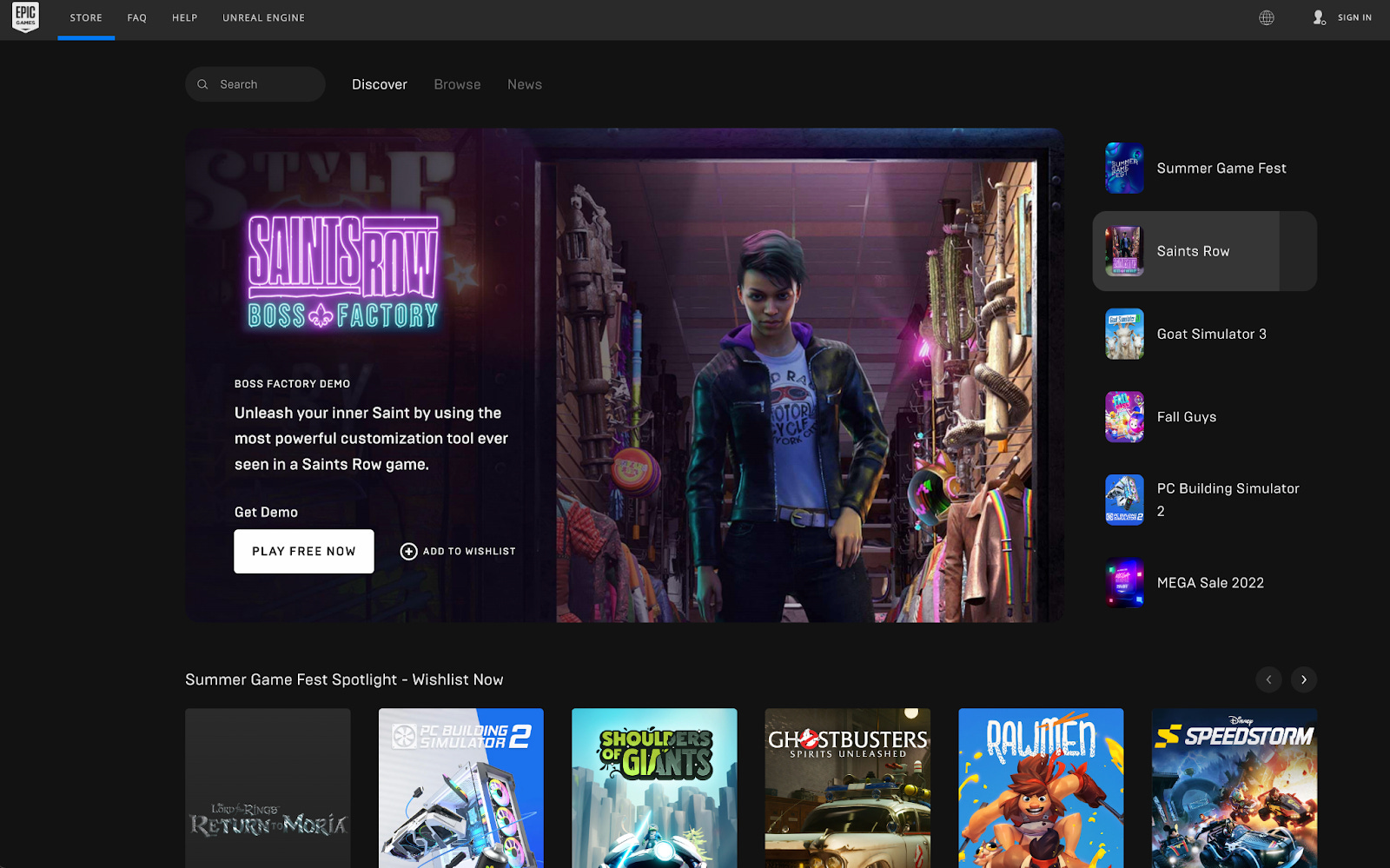Select the Goat Simulator 3 sidebar icon
The height and width of the screenshot is (868, 1390).
[x=1123, y=334]
